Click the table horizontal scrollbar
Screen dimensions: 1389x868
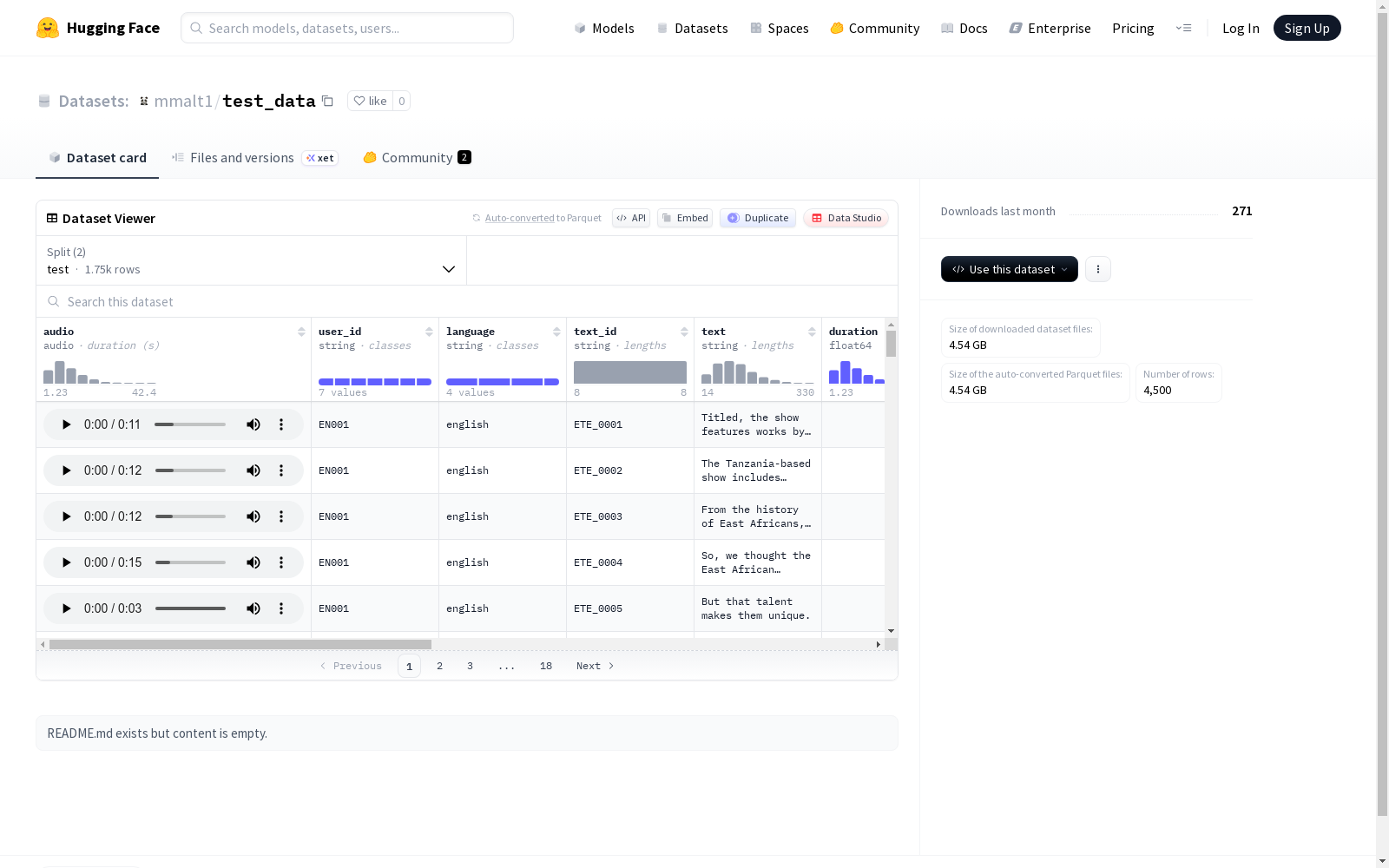click(x=240, y=644)
